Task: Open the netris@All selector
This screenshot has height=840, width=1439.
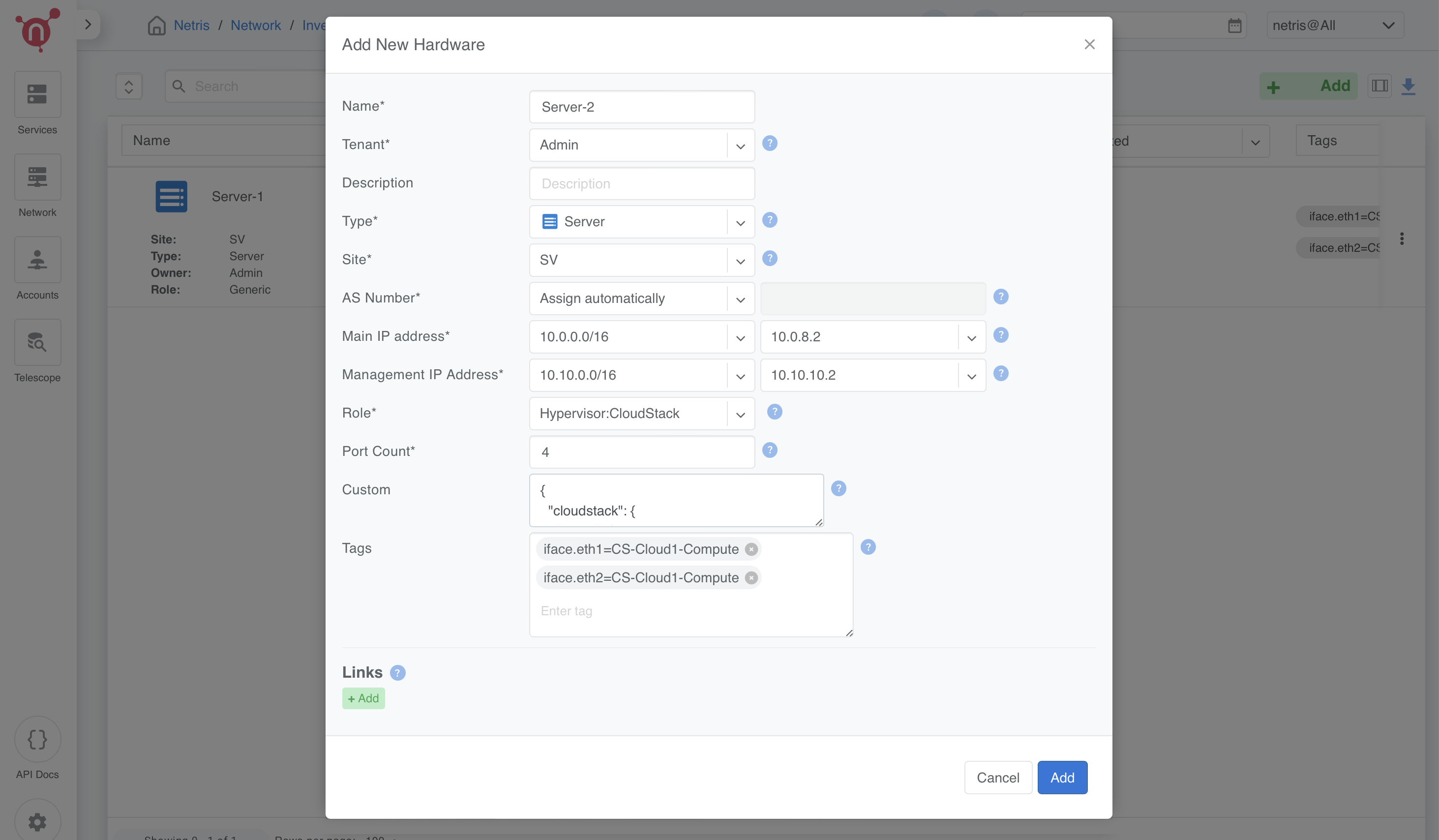Action: pyautogui.click(x=1335, y=25)
